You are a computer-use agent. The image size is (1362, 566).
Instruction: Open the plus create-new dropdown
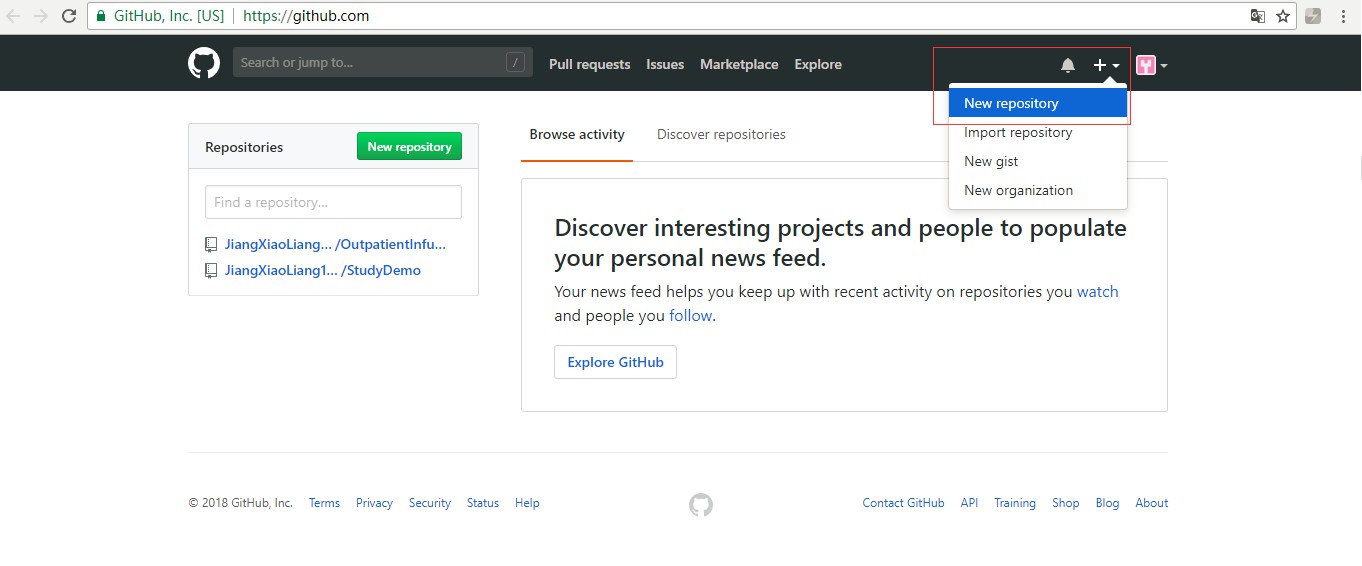pyautogui.click(x=1106, y=65)
